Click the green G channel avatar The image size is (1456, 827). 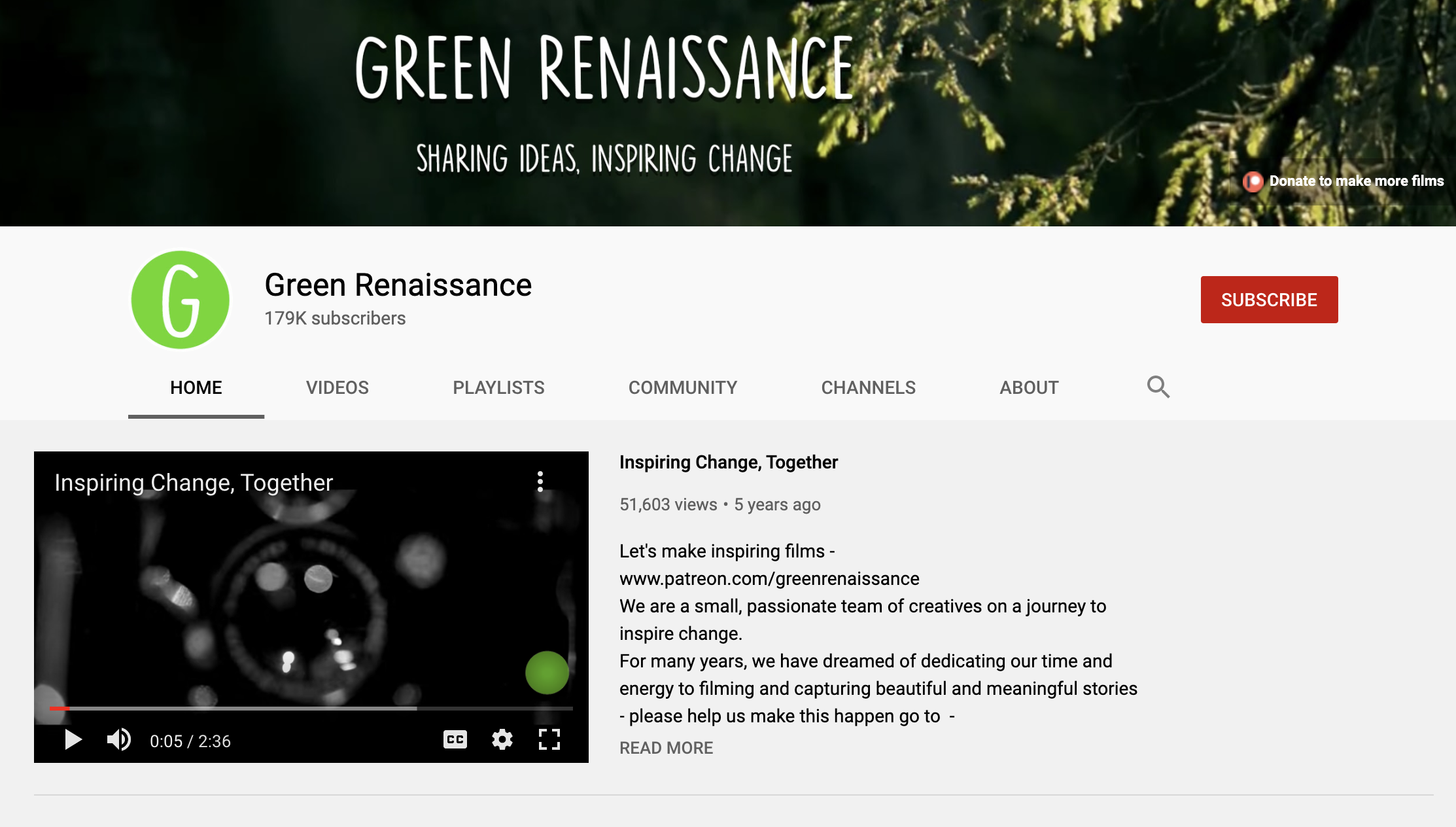pos(181,300)
